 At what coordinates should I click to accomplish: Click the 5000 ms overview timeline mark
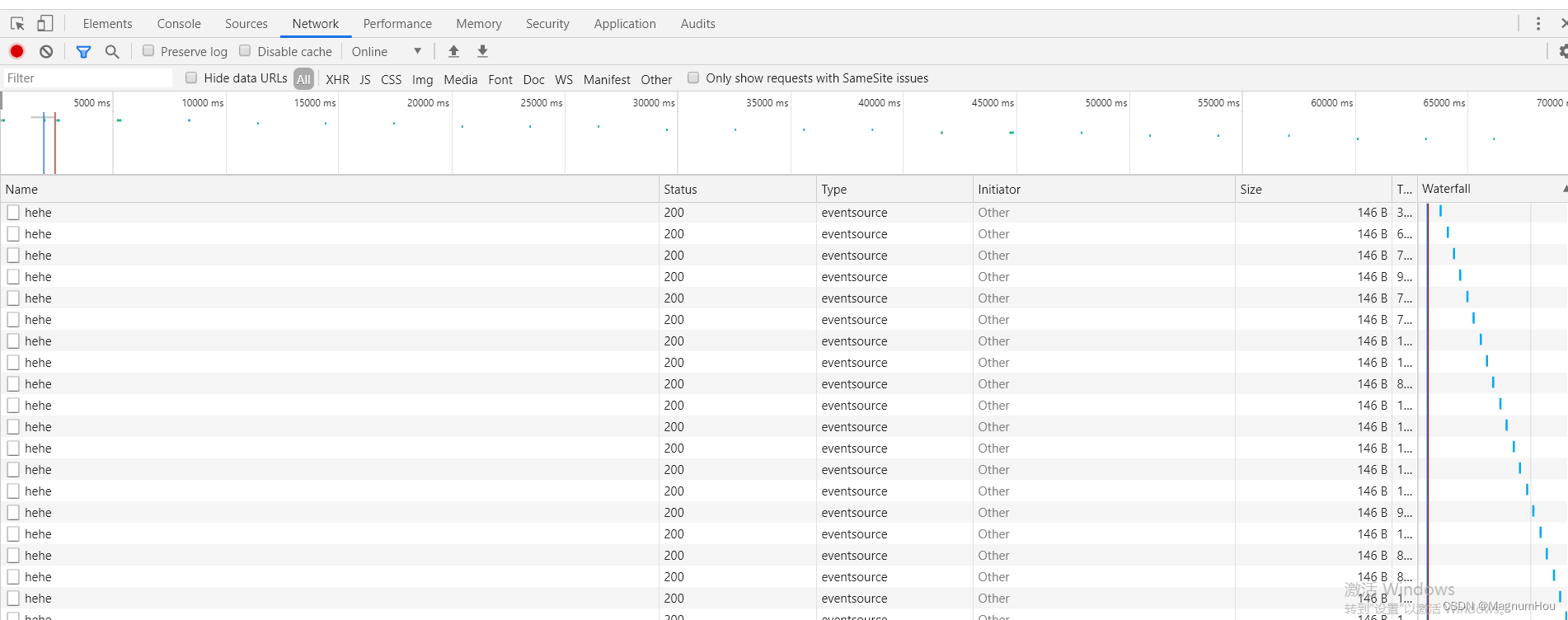(x=92, y=103)
